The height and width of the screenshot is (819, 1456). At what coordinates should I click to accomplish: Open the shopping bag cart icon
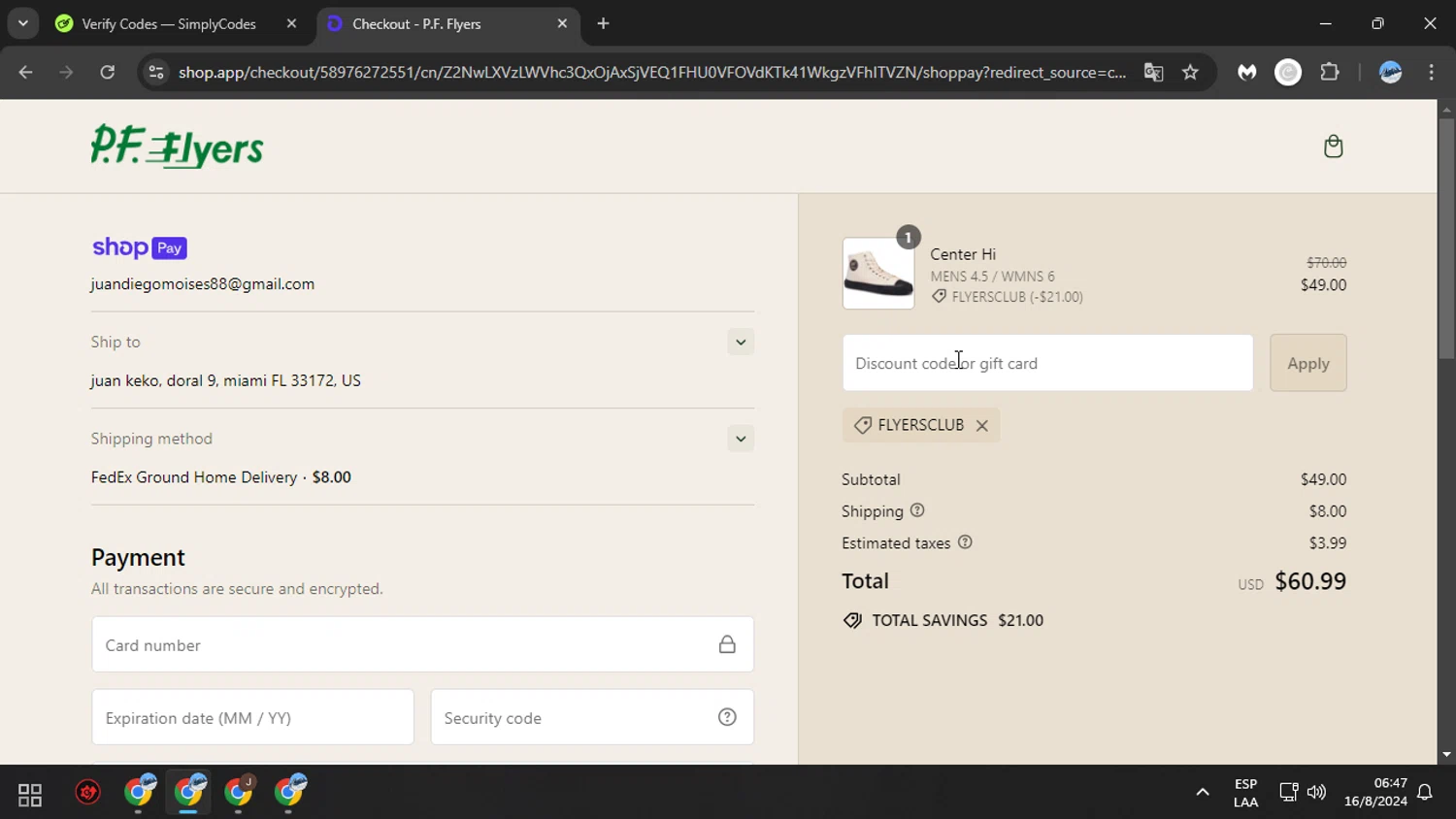click(1333, 147)
